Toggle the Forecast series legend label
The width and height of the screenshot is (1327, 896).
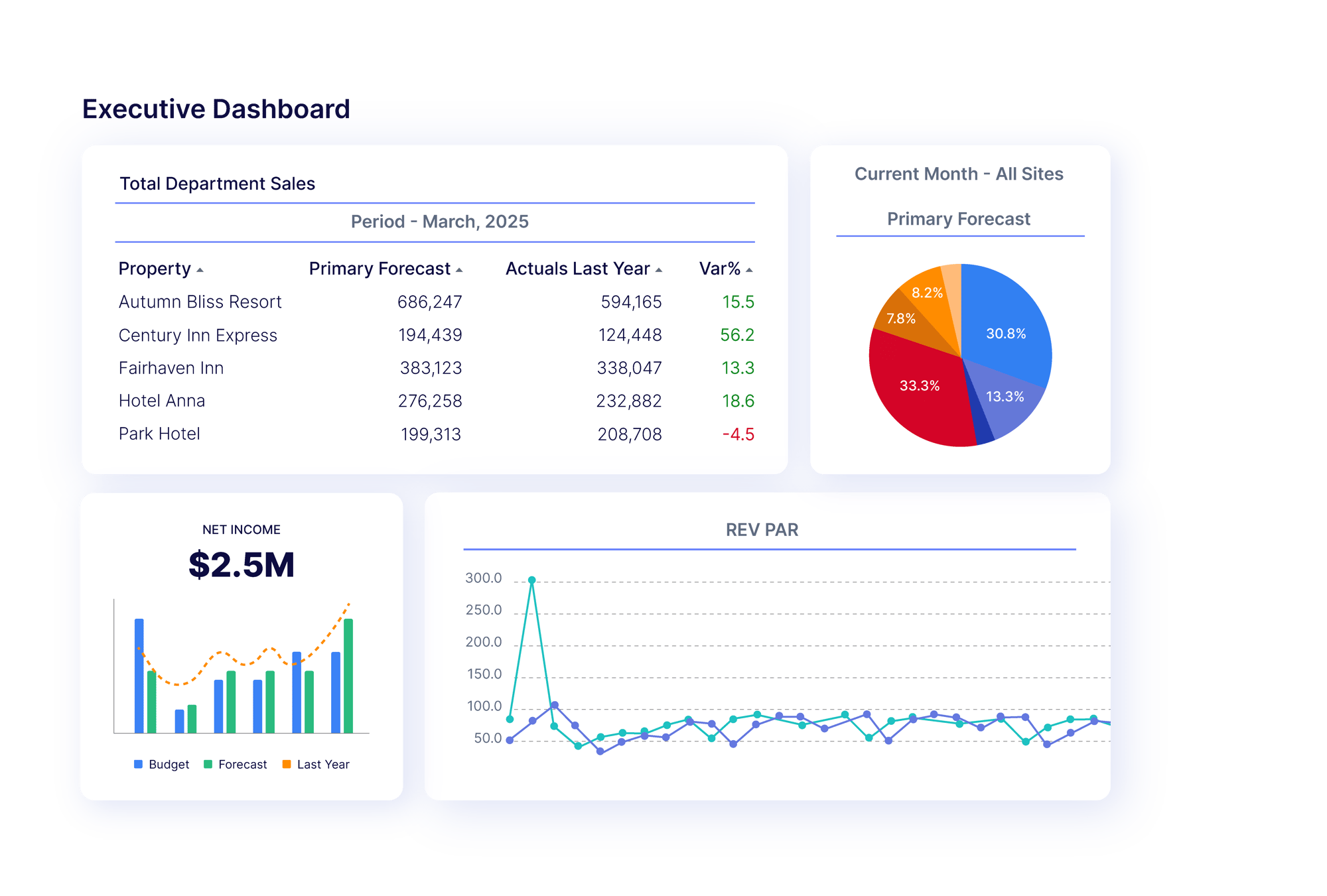click(x=242, y=764)
